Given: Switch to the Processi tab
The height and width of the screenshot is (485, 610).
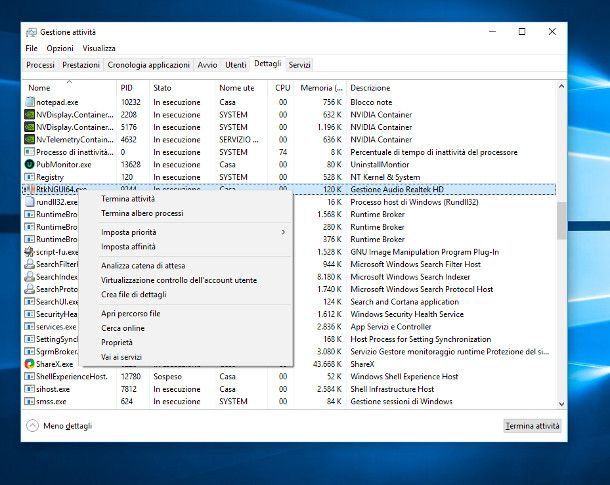Looking at the screenshot, I should (x=40, y=65).
